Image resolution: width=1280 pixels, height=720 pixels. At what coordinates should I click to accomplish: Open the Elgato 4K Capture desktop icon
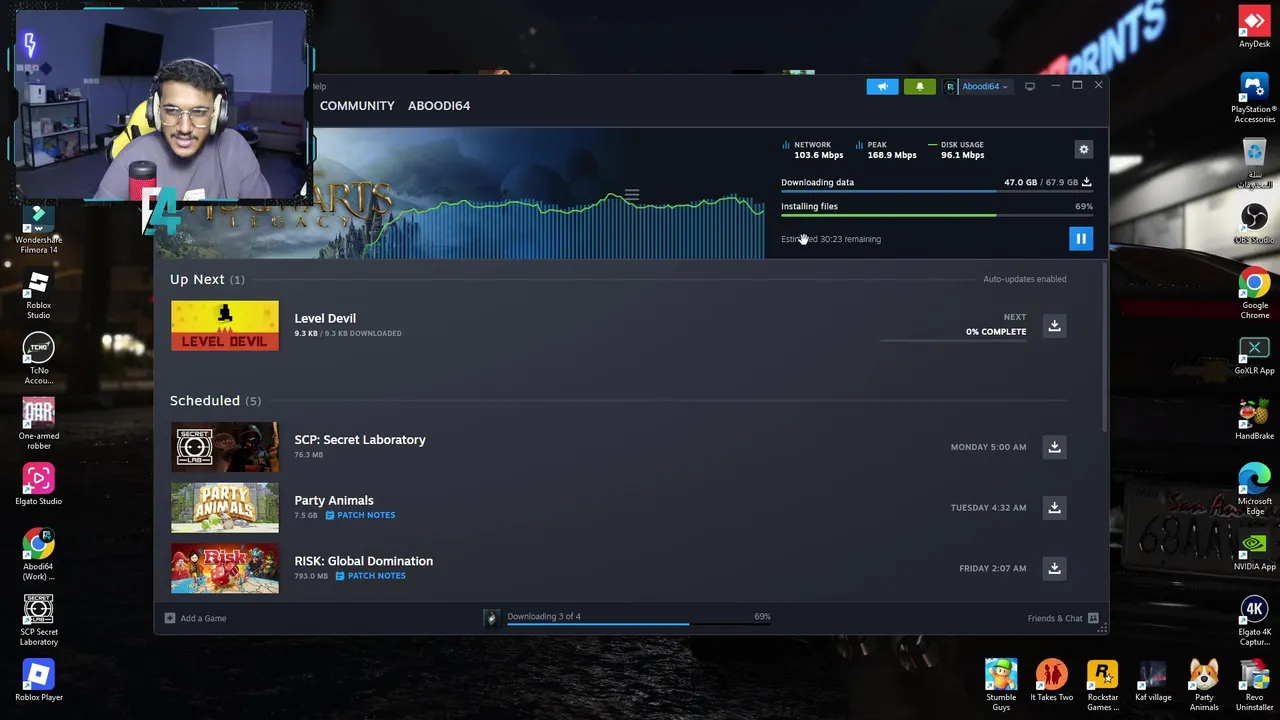pyautogui.click(x=1254, y=621)
